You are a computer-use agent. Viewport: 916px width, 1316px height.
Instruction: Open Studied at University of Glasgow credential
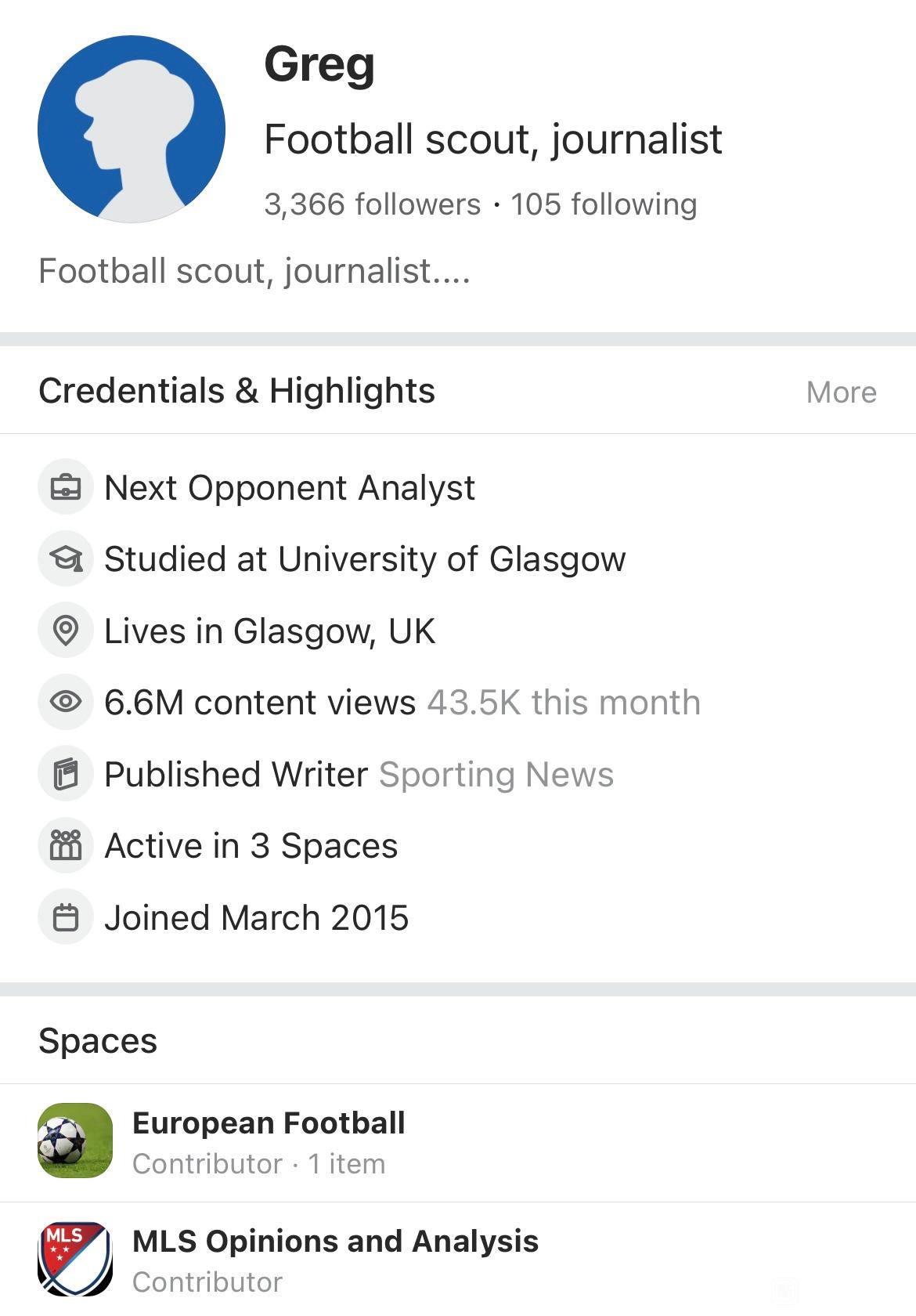365,559
